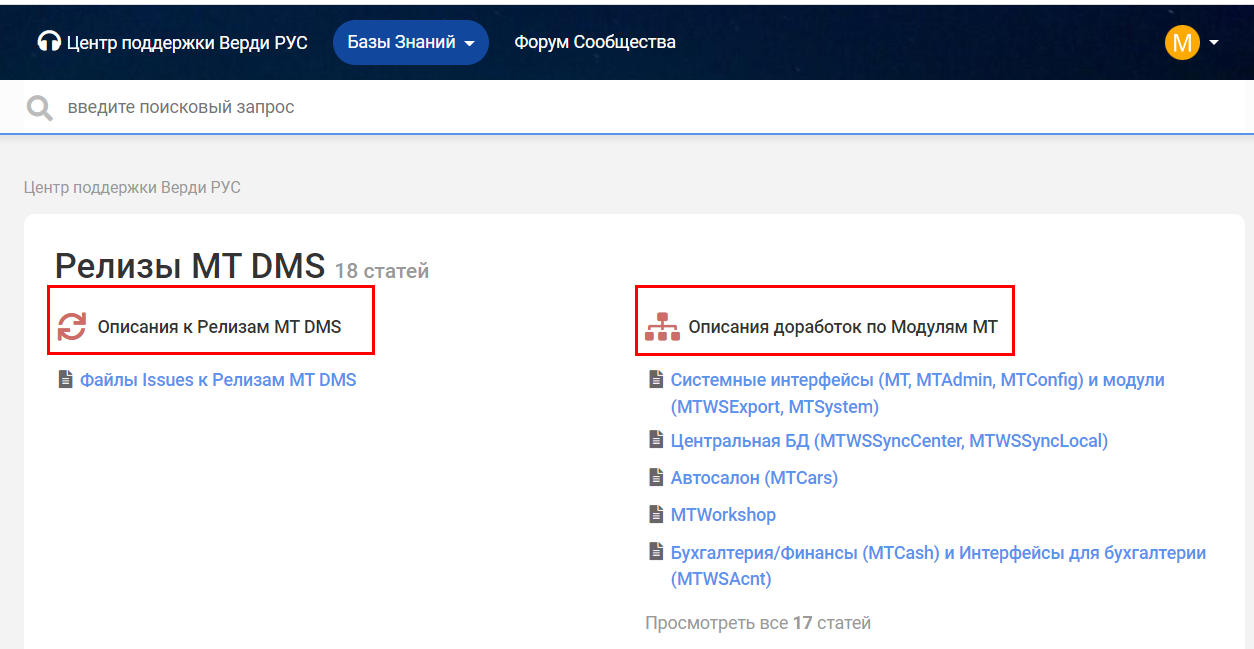Open Форум Сообщества in the navigation
Image resolution: width=1254 pixels, height=649 pixels.
595,42
